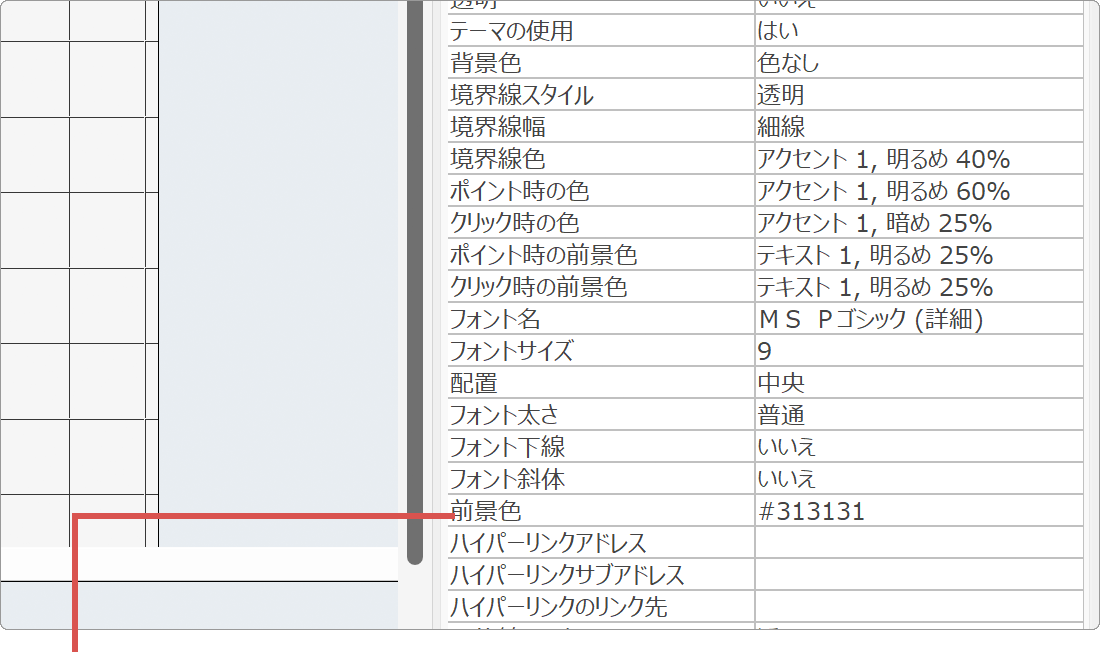Click the ハイパーリンクサブアドレス field

pos(915,574)
